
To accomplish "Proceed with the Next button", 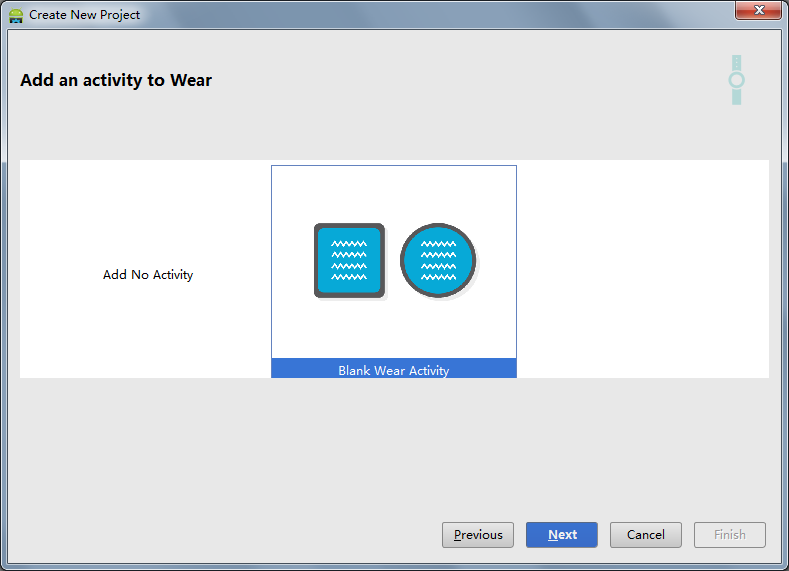I will coord(562,535).
